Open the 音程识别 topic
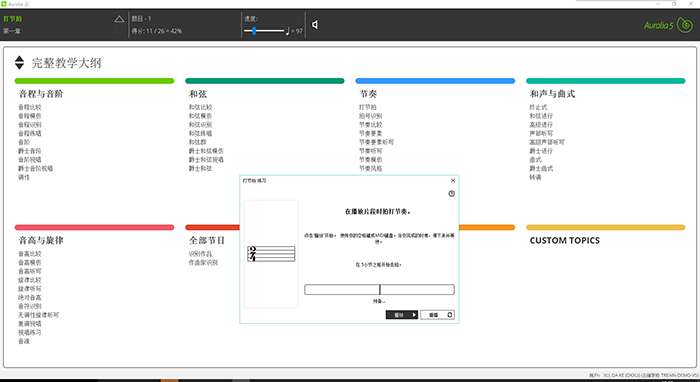 pos(29,125)
